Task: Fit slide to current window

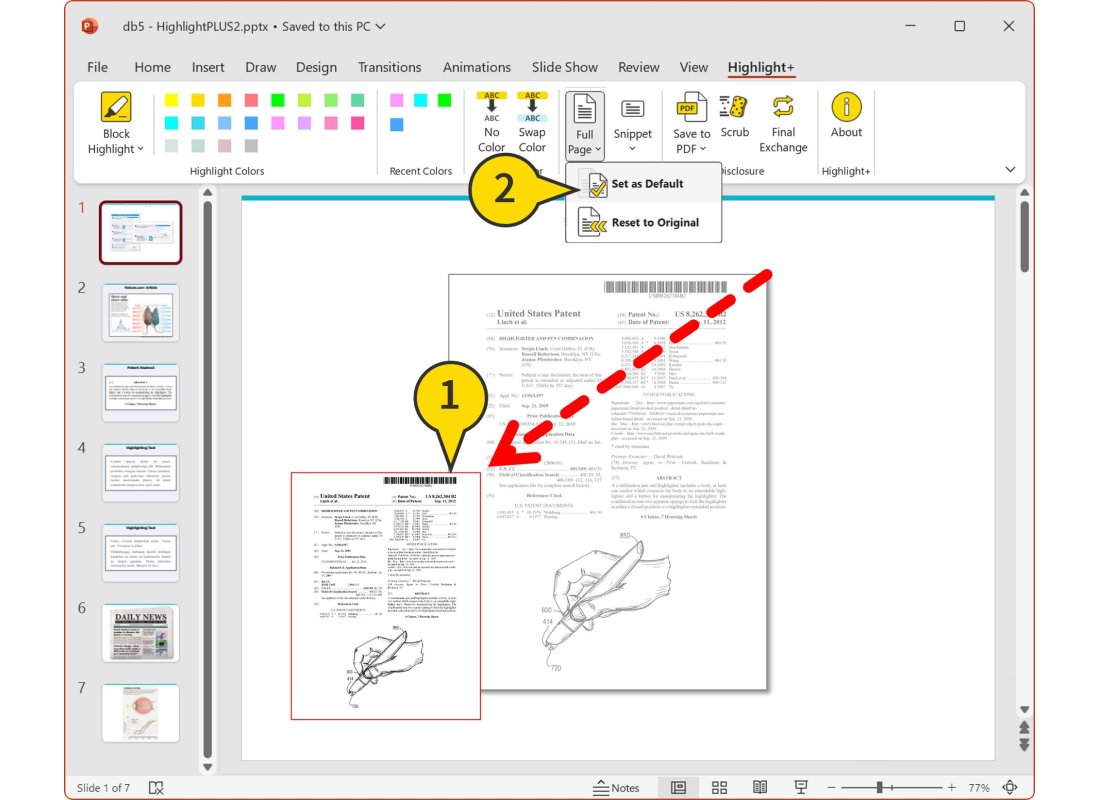Action: pos(1010,787)
